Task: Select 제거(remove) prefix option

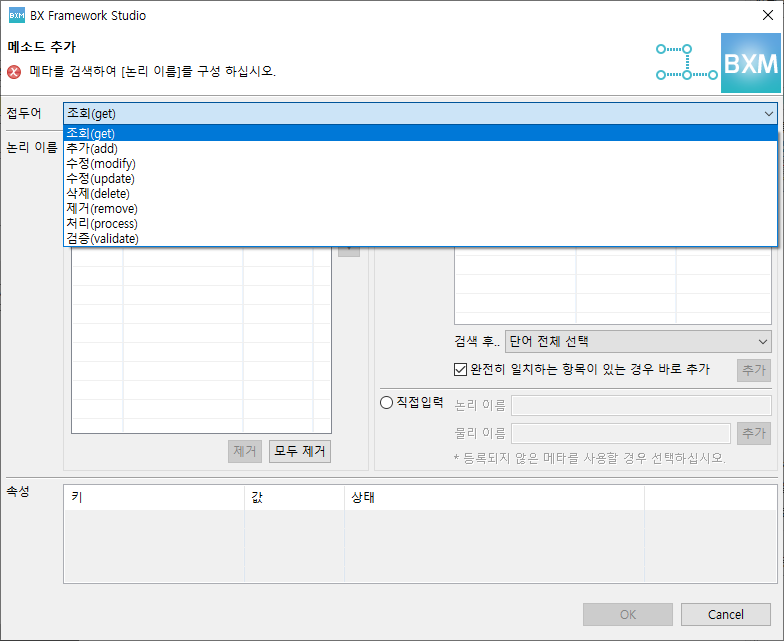Action: 420,208
